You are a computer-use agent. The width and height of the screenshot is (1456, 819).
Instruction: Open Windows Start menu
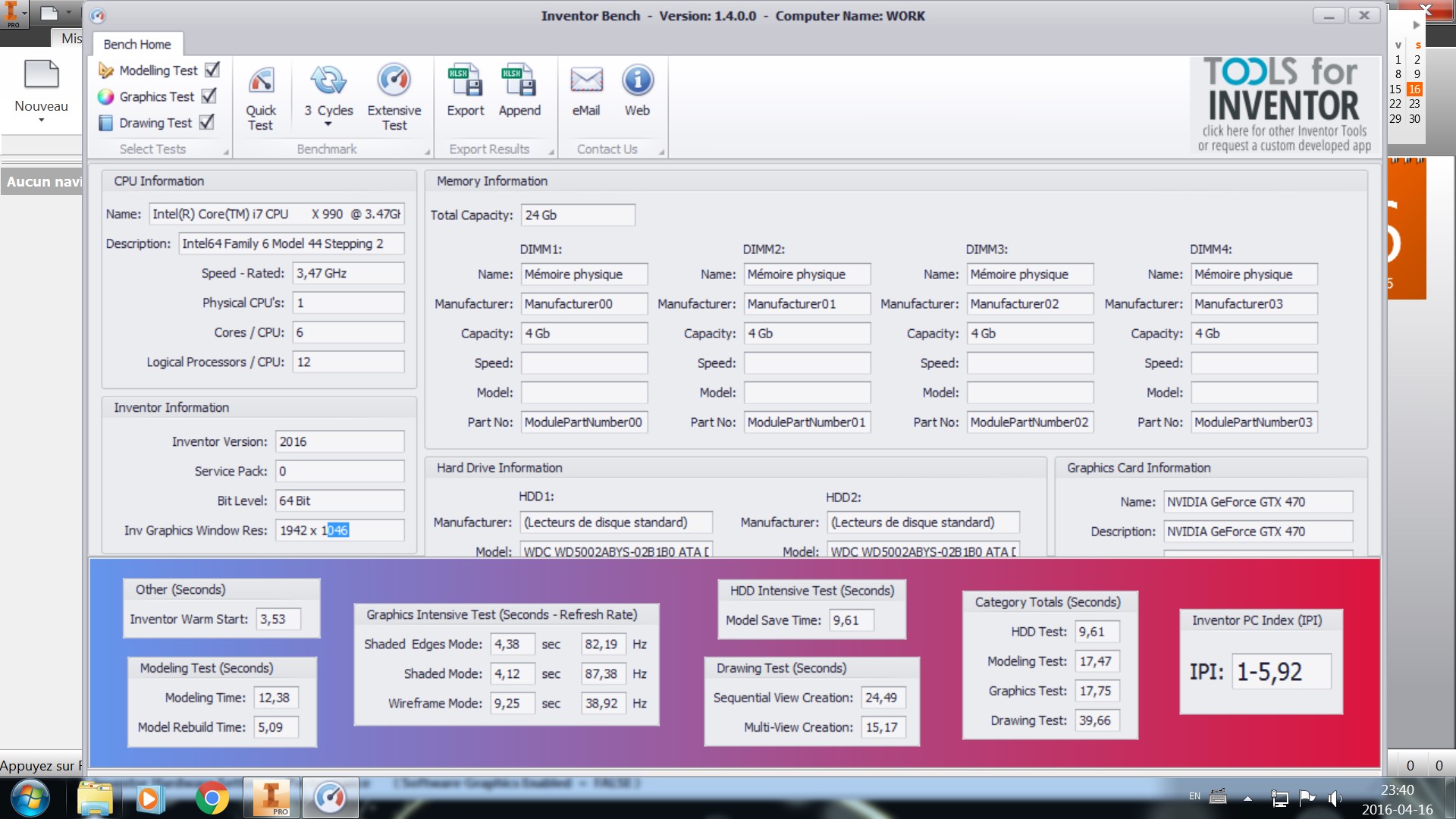coord(30,799)
